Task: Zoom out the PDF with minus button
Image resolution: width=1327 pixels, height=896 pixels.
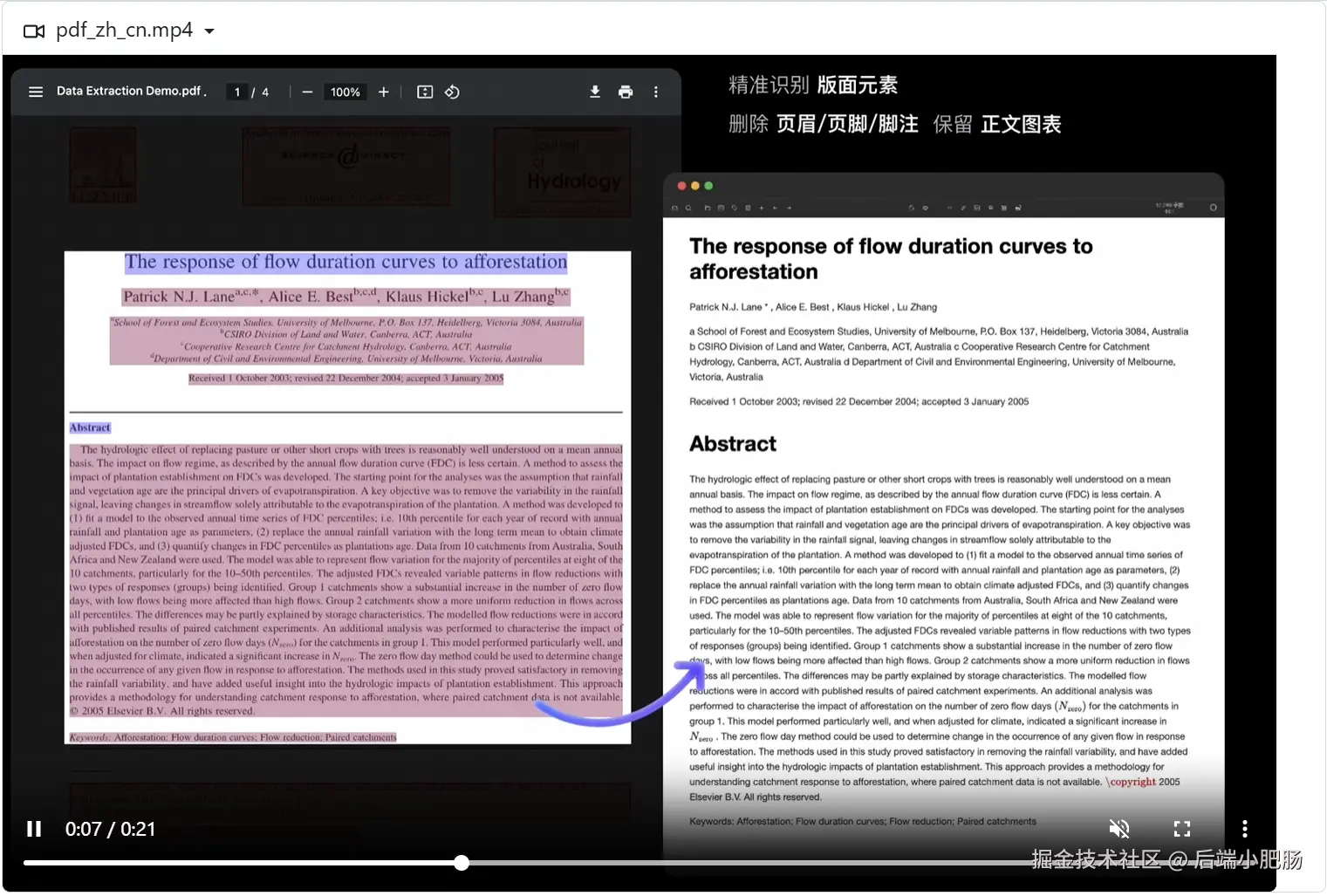Action: click(307, 92)
